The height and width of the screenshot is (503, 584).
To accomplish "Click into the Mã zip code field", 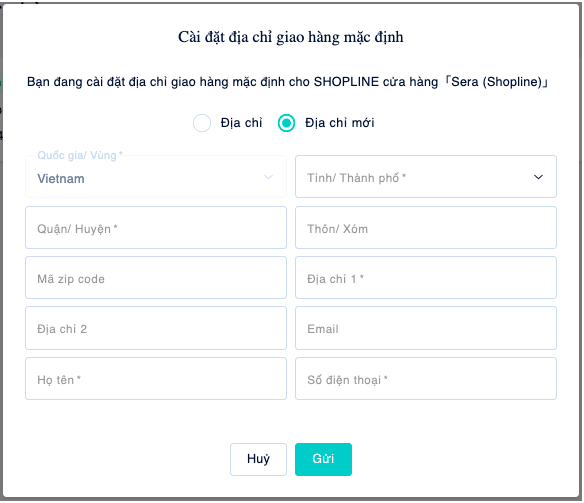I will pyautogui.click(x=156, y=277).
